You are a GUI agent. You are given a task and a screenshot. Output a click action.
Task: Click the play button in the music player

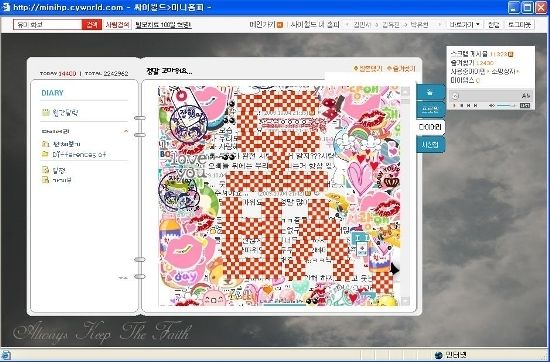click(x=455, y=106)
